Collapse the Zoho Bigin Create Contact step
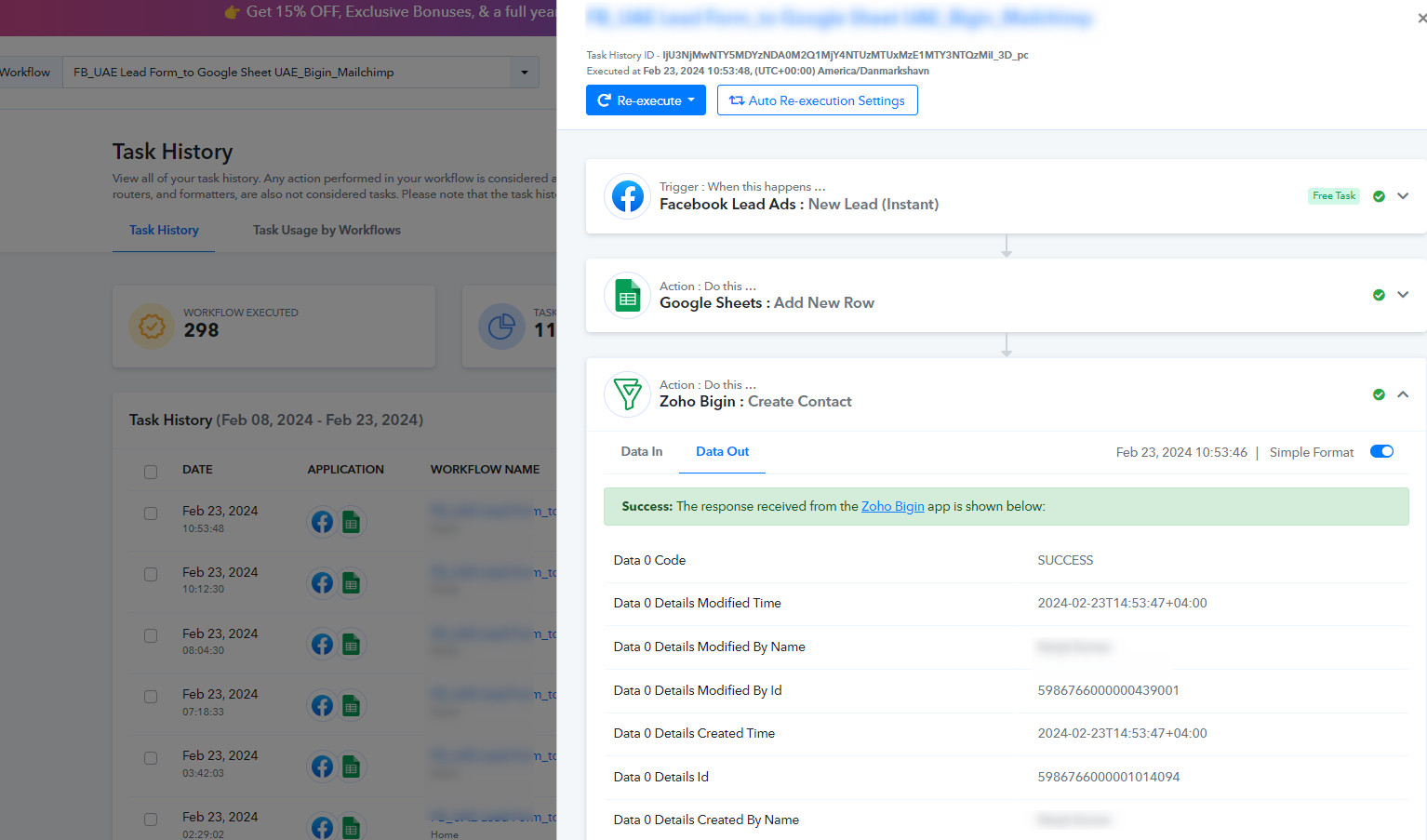1427x840 pixels. pos(1403,394)
